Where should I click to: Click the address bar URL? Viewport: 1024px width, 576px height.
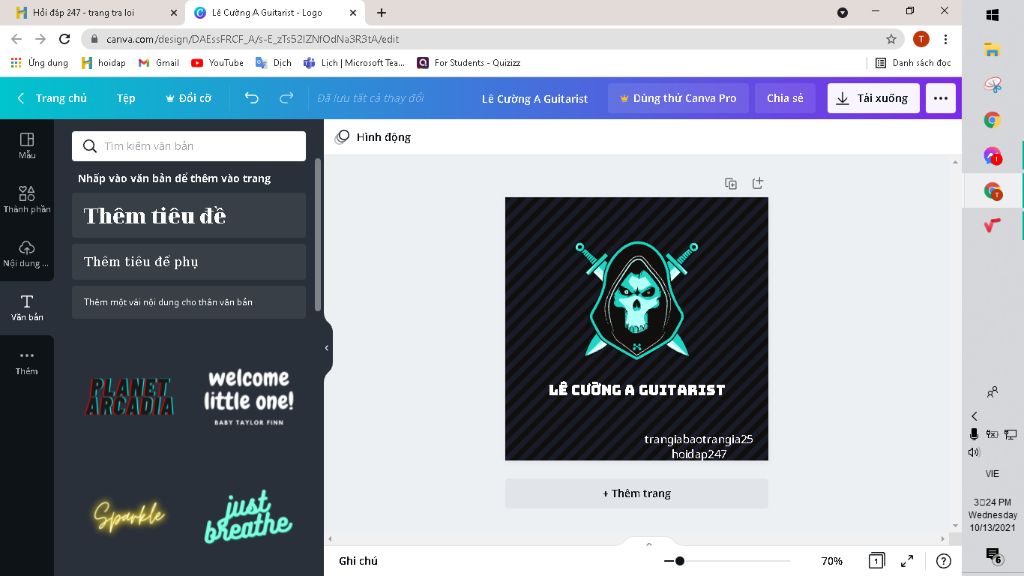[253, 39]
